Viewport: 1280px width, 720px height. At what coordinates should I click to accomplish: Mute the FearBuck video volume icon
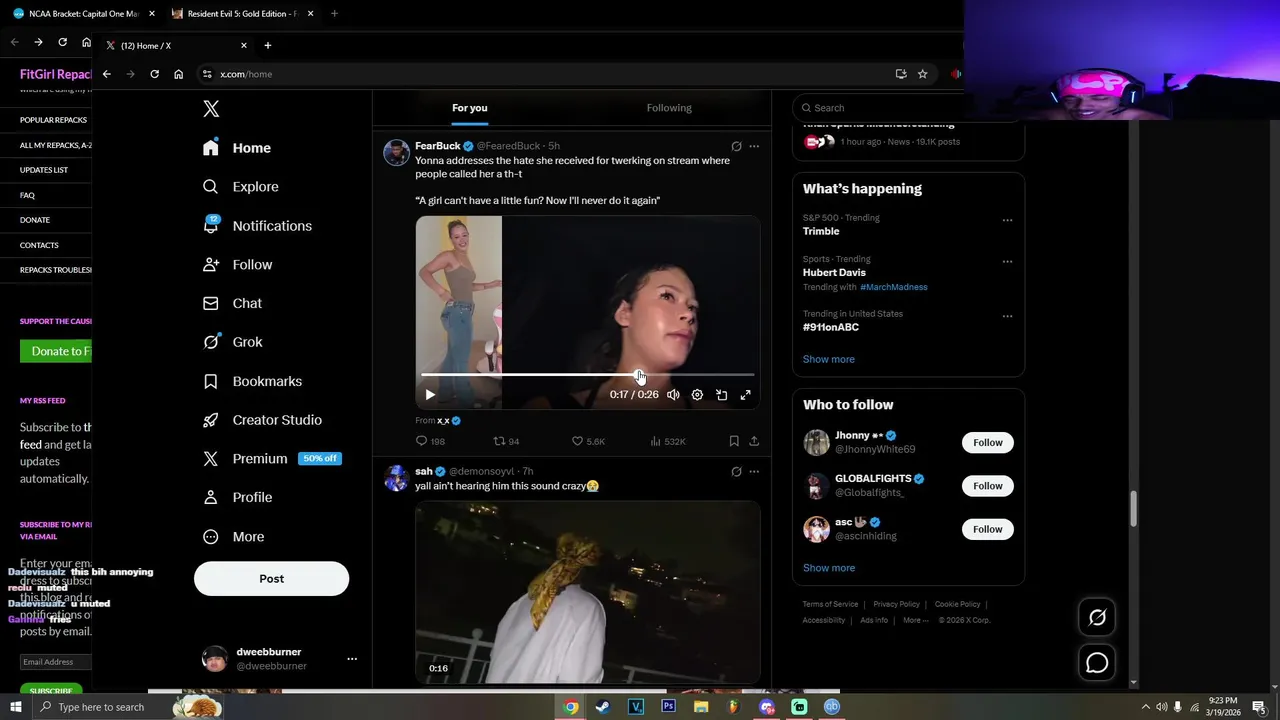point(673,395)
